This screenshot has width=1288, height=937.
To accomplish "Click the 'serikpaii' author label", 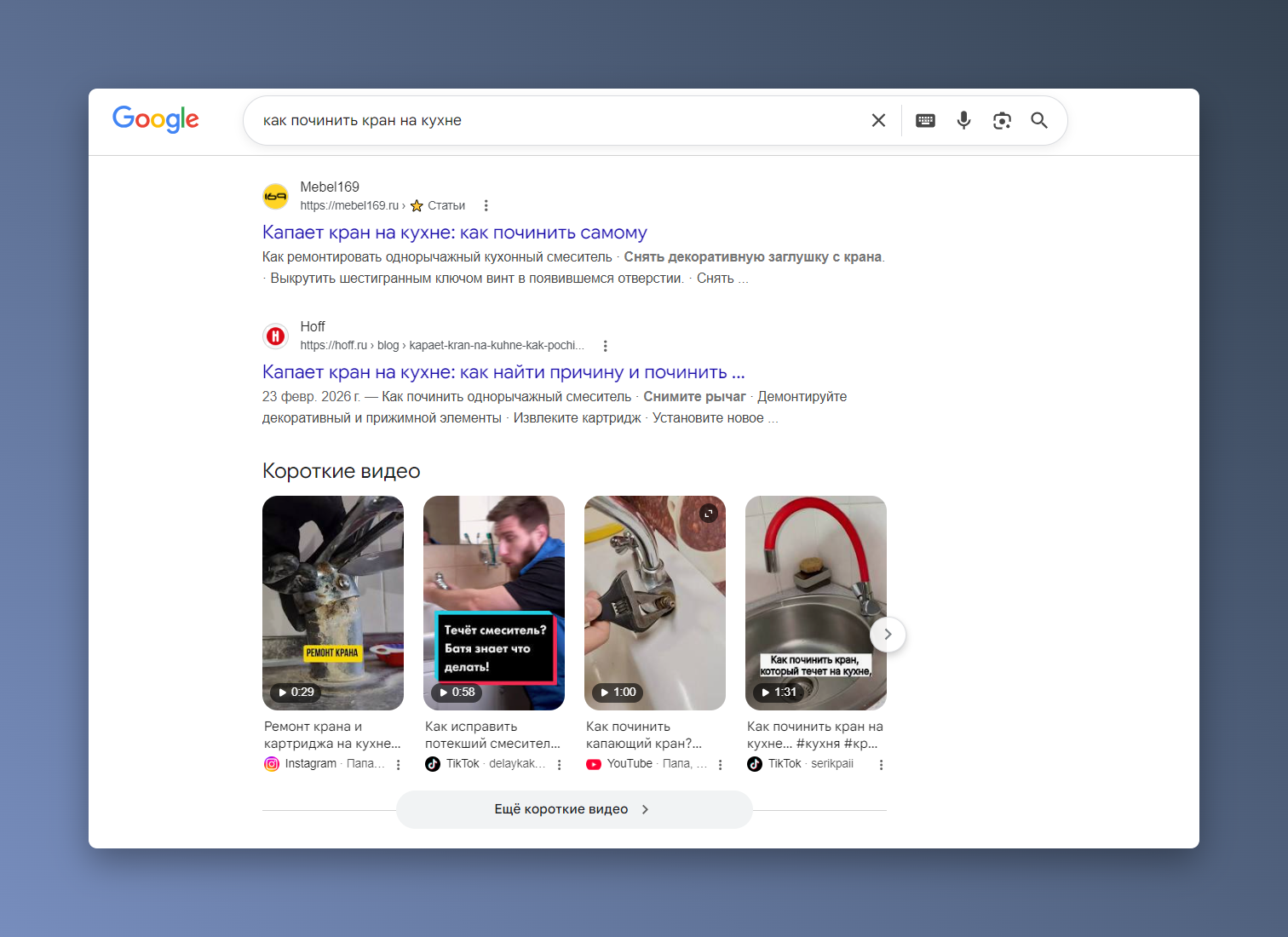I will coord(832,763).
